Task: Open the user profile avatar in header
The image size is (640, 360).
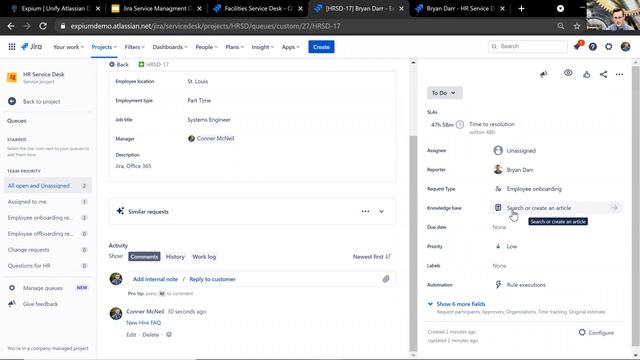Action: [x=625, y=47]
